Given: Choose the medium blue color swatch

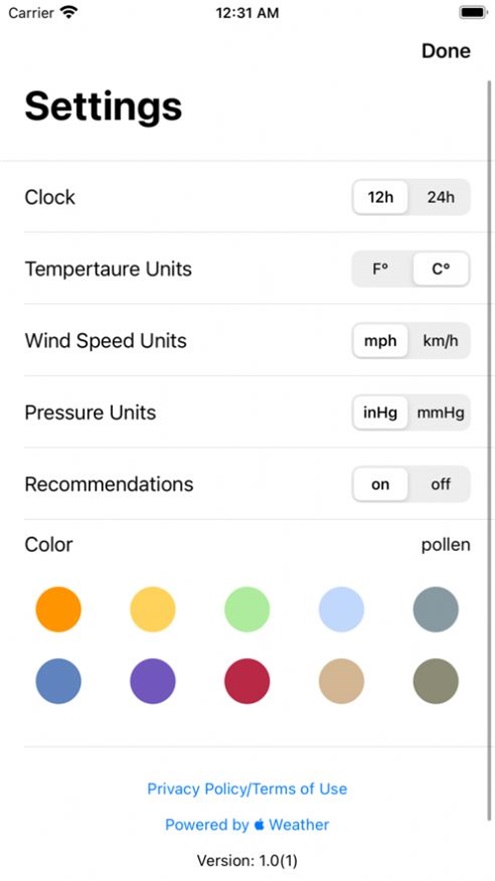Looking at the screenshot, I should [x=58, y=682].
